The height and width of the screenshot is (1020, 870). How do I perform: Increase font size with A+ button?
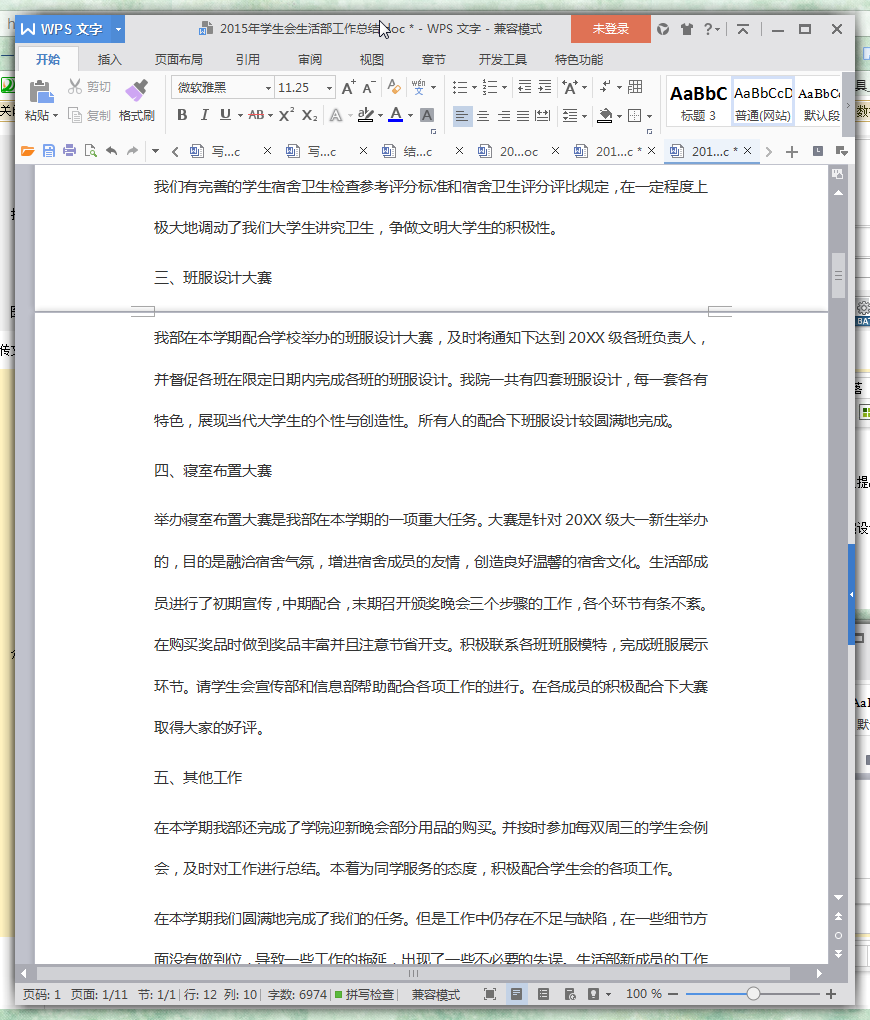coord(349,87)
